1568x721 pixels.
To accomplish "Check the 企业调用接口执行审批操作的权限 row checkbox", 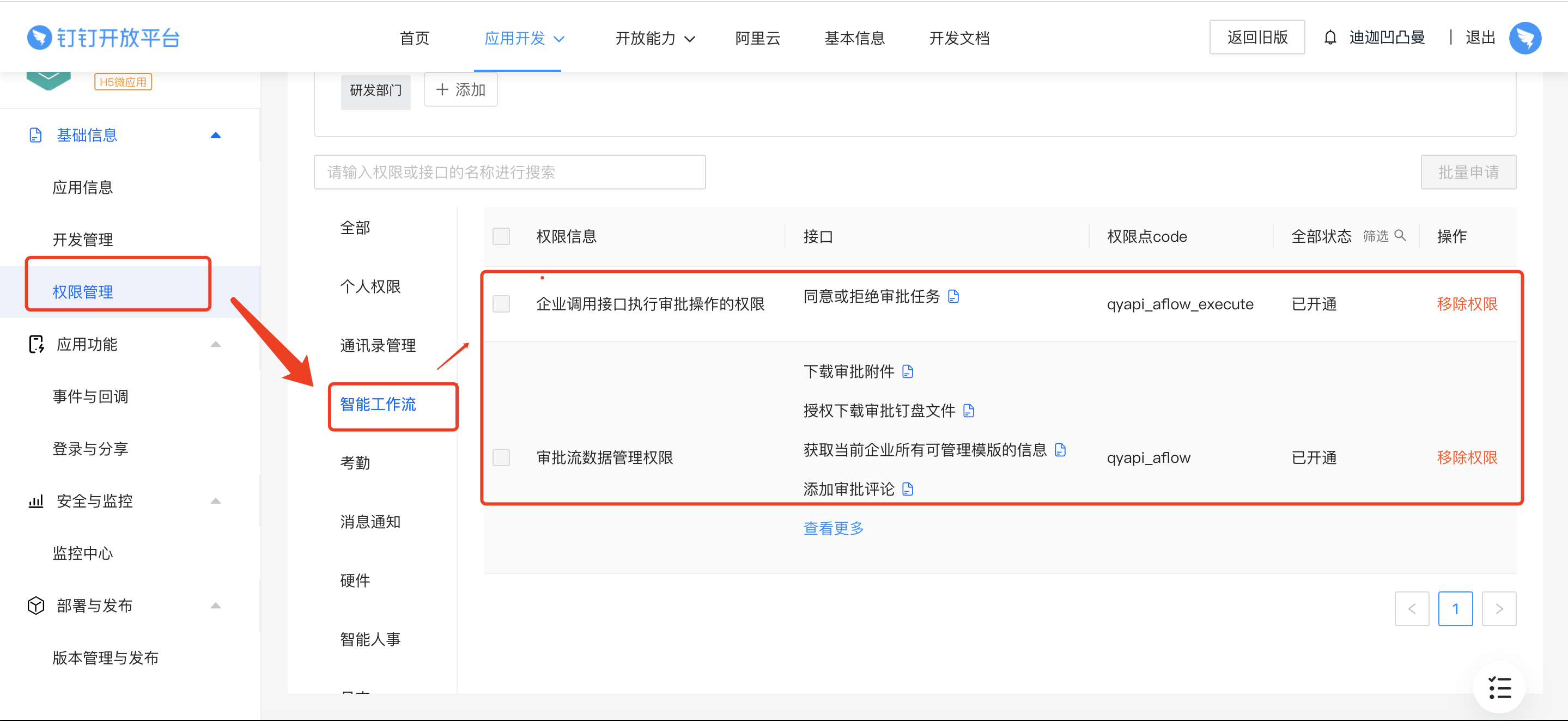I will tap(501, 304).
